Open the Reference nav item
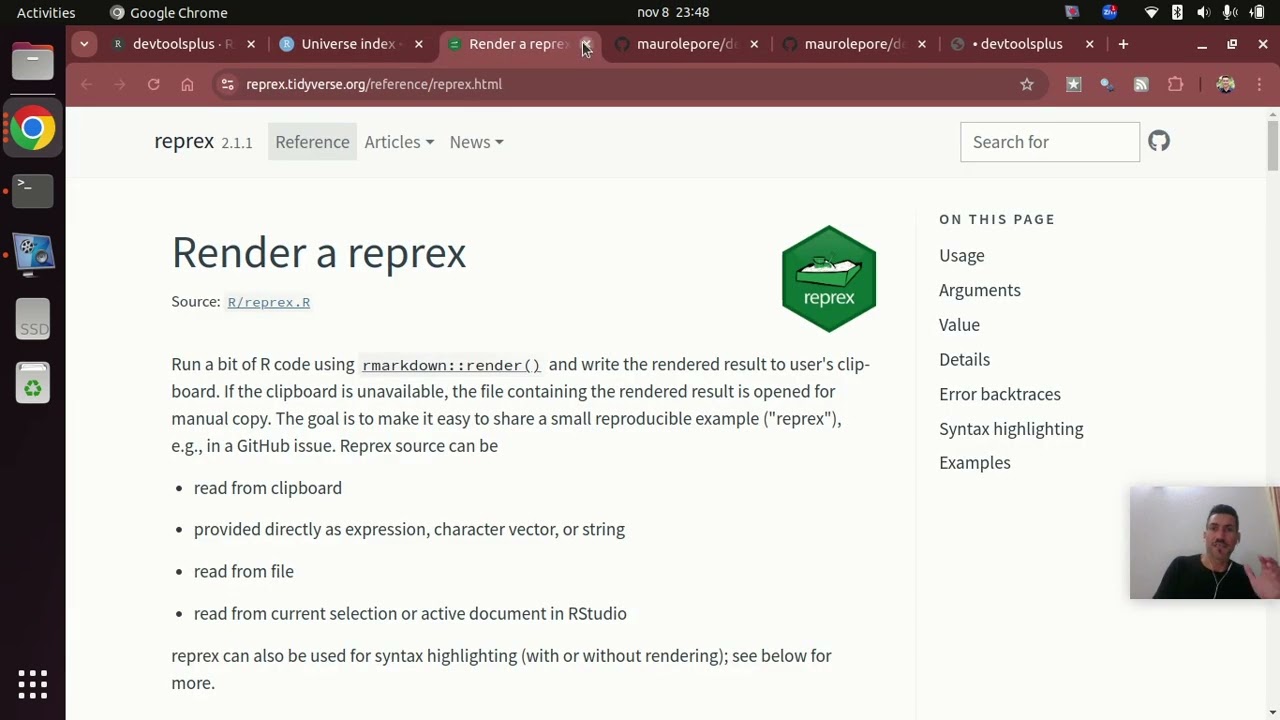Screen dimensions: 1280x720 [x=312, y=142]
